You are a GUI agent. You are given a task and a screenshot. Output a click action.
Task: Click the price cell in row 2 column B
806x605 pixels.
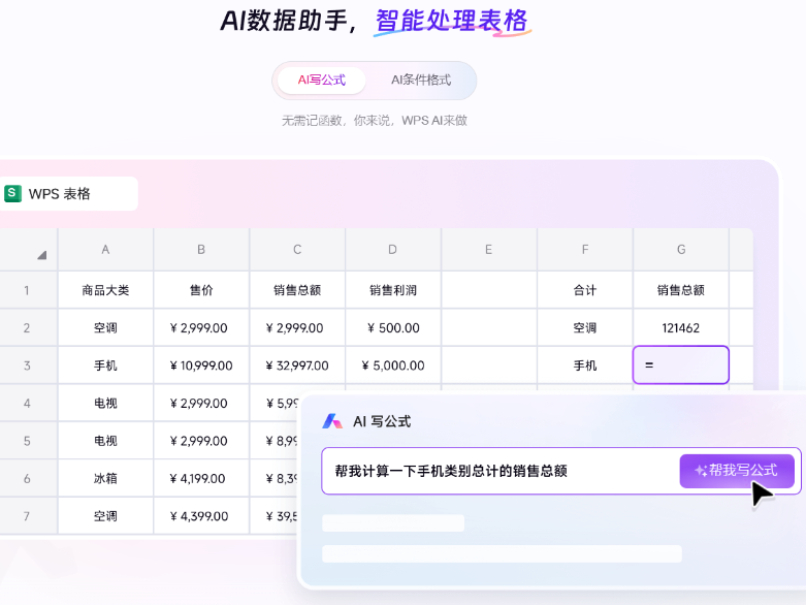tap(202, 328)
